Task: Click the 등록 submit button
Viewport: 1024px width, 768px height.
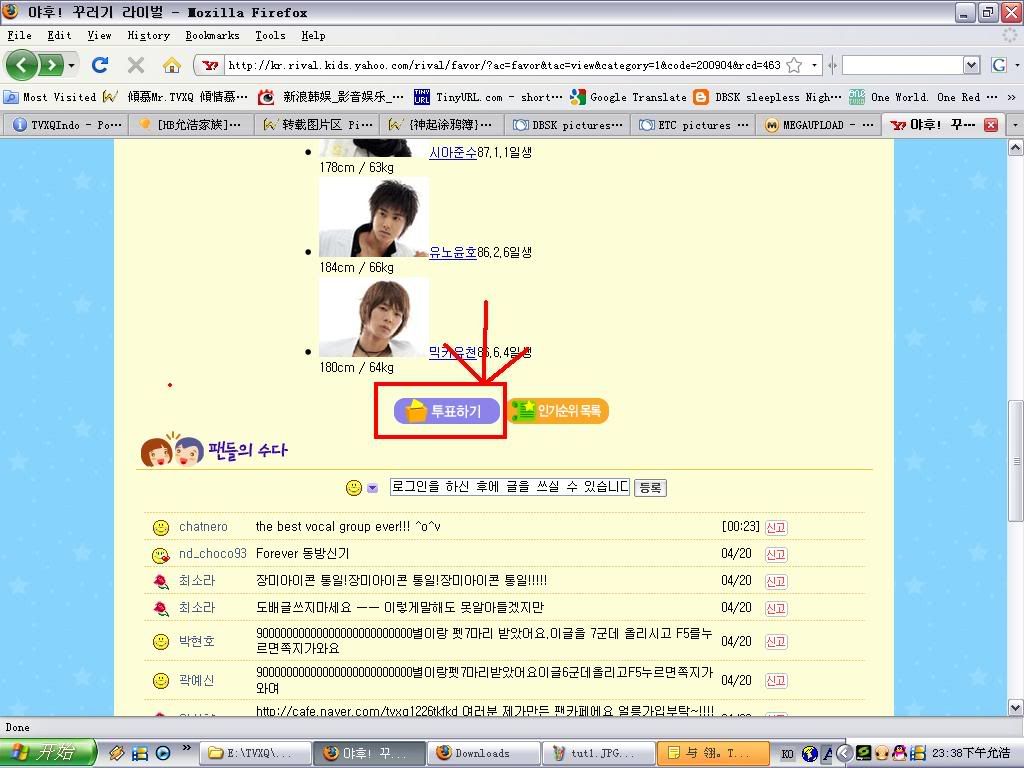Action: point(650,488)
